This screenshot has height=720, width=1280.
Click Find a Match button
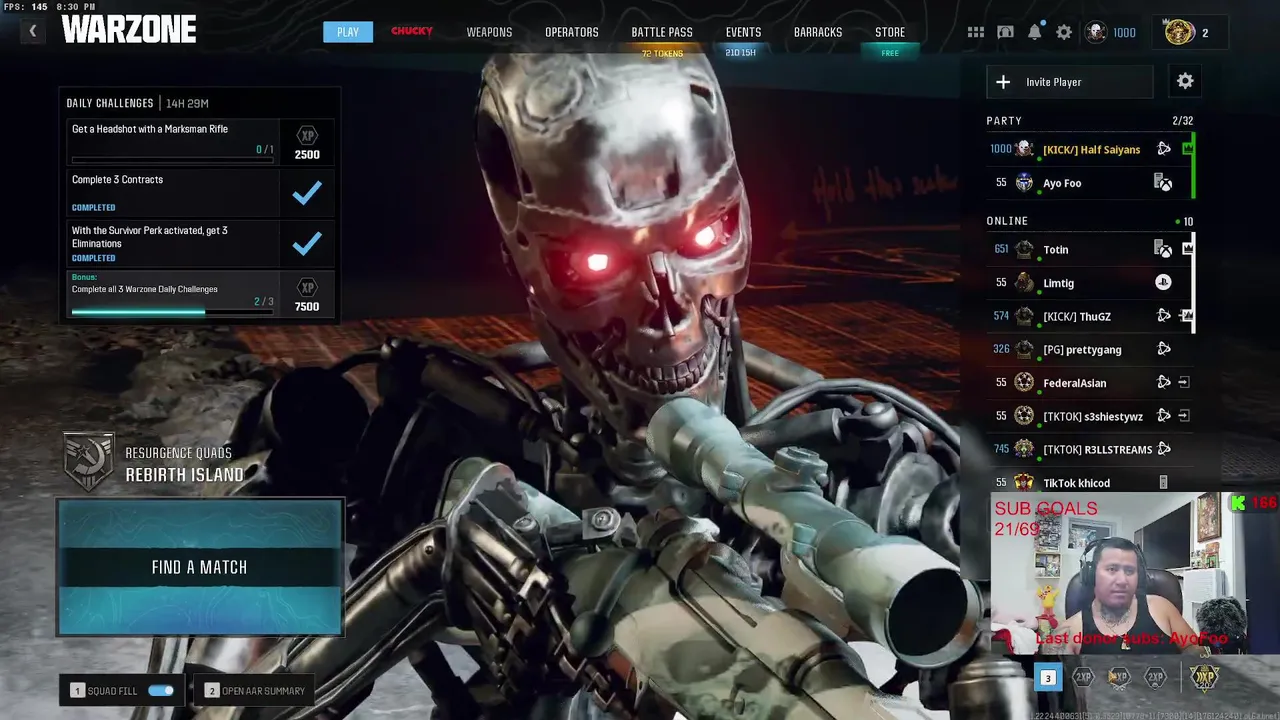(200, 567)
